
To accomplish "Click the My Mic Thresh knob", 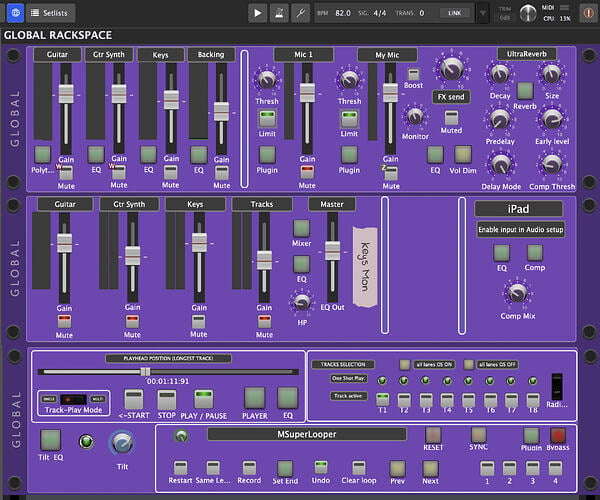I will 349,80.
